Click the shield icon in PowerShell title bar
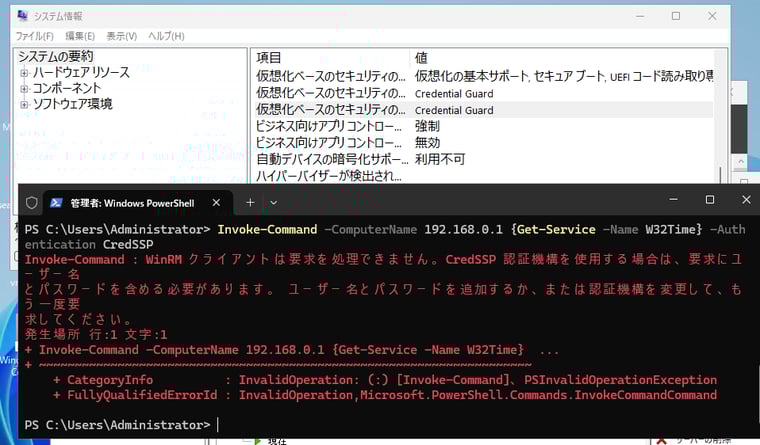This screenshot has height=445, width=760. pyautogui.click(x=32, y=203)
